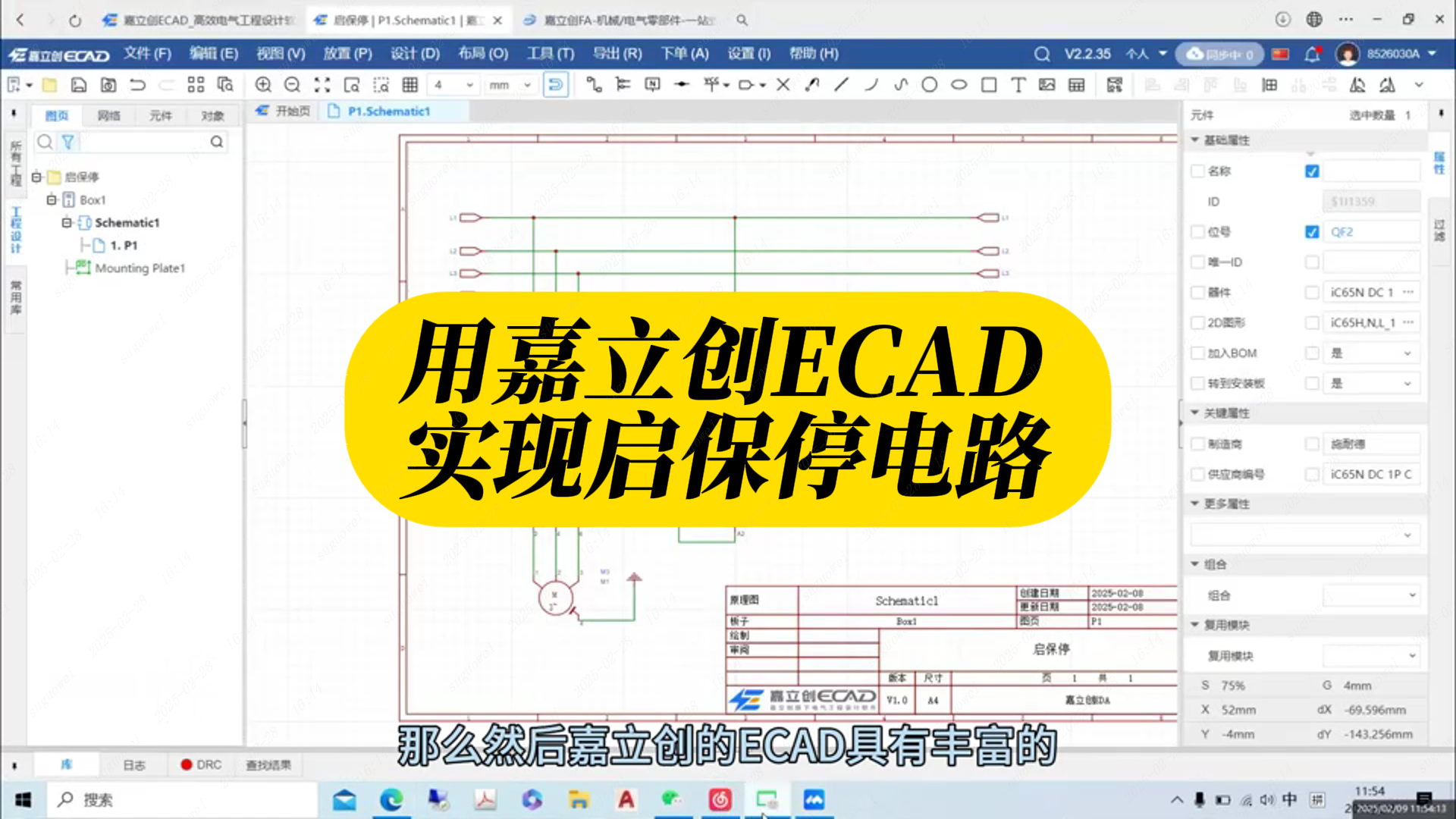Click the zoom in magnifier icon
The image size is (1456, 819).
point(263,85)
